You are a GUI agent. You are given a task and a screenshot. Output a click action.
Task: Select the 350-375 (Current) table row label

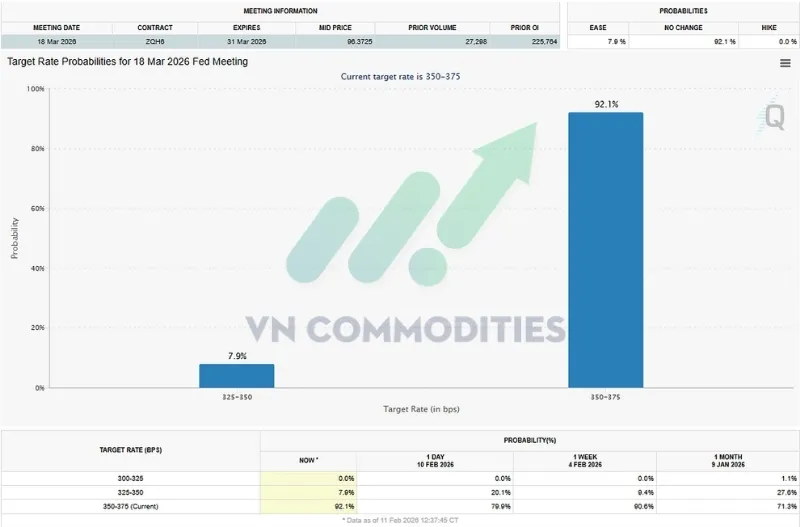pyautogui.click(x=131, y=507)
